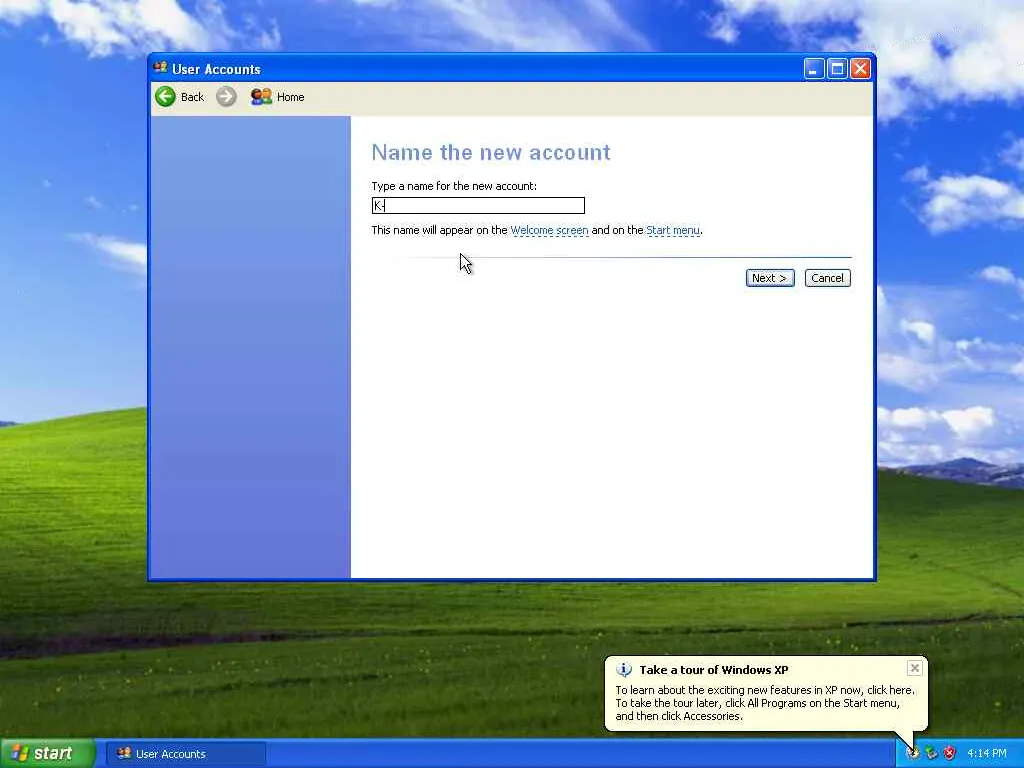1024x768 pixels.
Task: Maximize the User Accounts window
Action: pyautogui.click(x=837, y=69)
